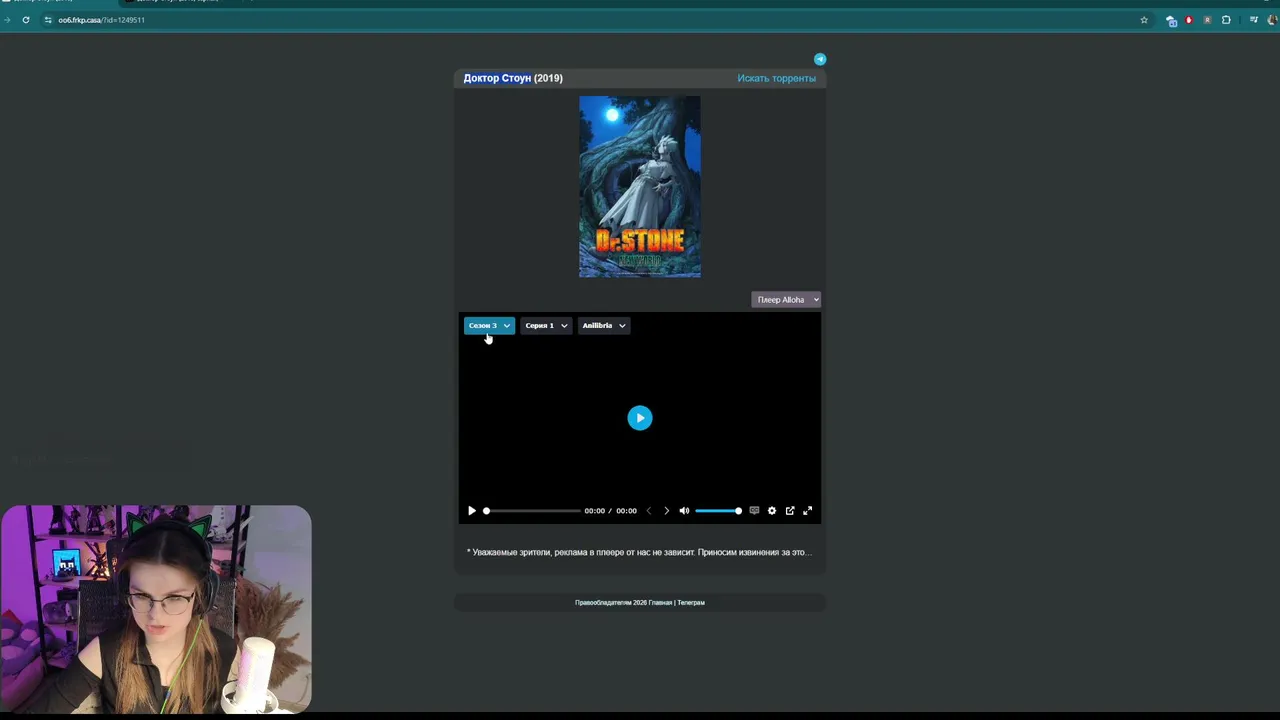Click the Искать торренты link
The image size is (1280, 720).
coord(776,78)
